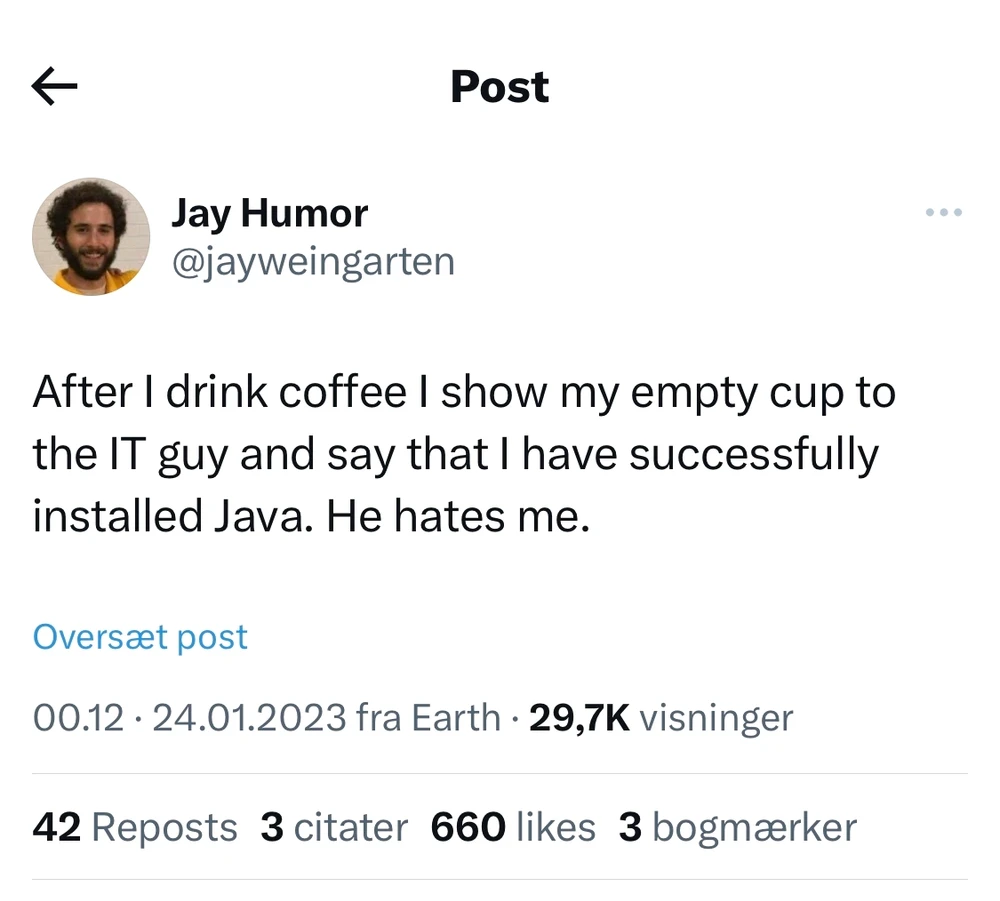Click the 3 bogmærker bookmarks count
The image size is (1000, 901).
(738, 827)
